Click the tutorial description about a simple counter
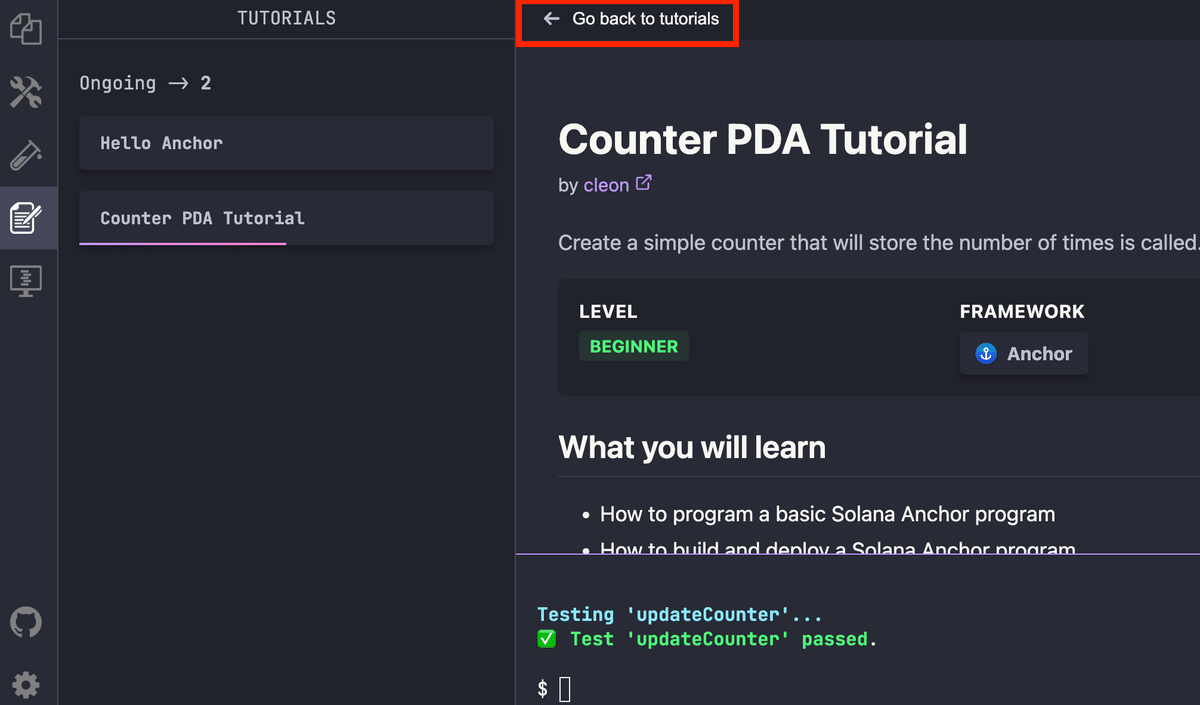1200x705 pixels. tap(878, 243)
